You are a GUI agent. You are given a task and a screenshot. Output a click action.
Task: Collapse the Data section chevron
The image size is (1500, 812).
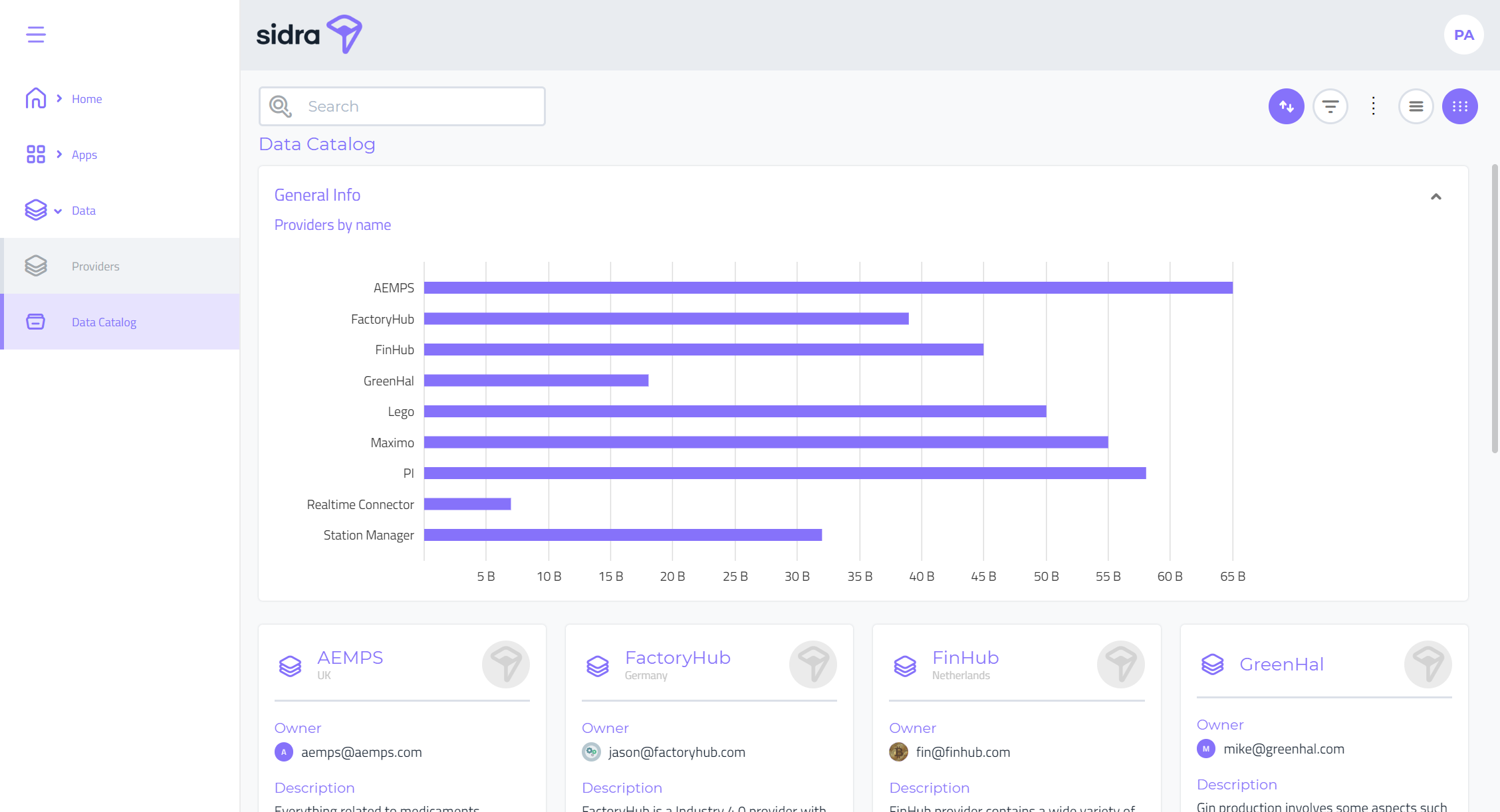click(58, 211)
